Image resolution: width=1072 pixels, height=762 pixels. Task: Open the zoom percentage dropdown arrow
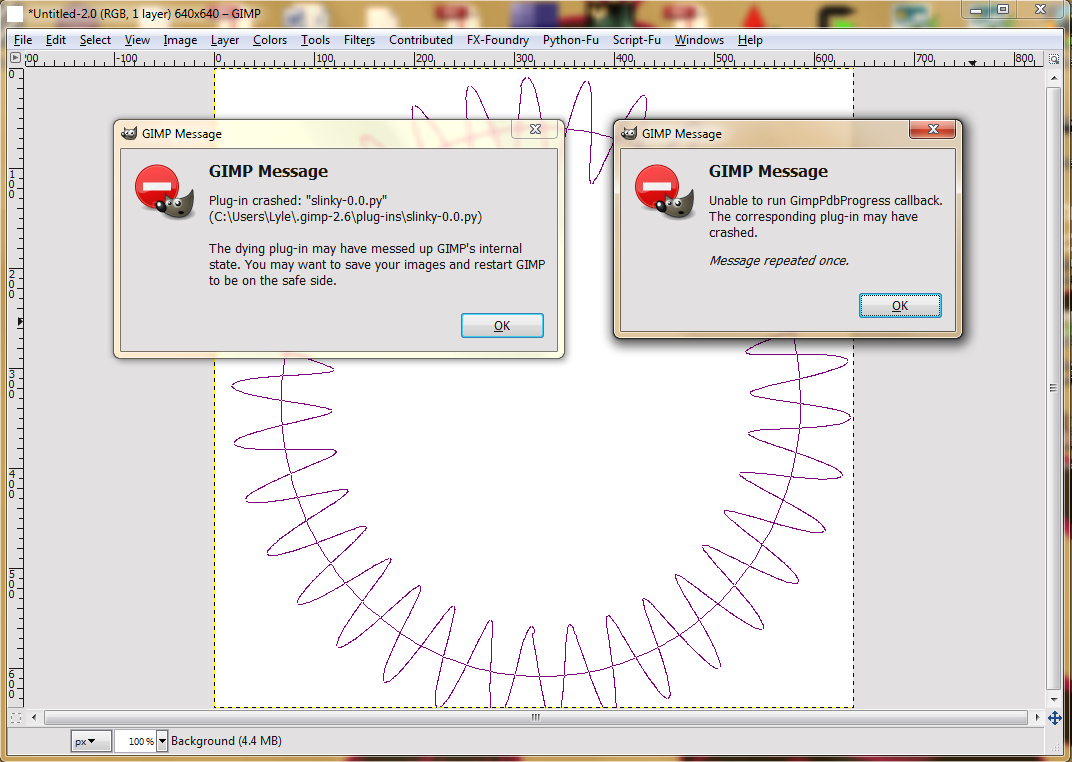[162, 741]
